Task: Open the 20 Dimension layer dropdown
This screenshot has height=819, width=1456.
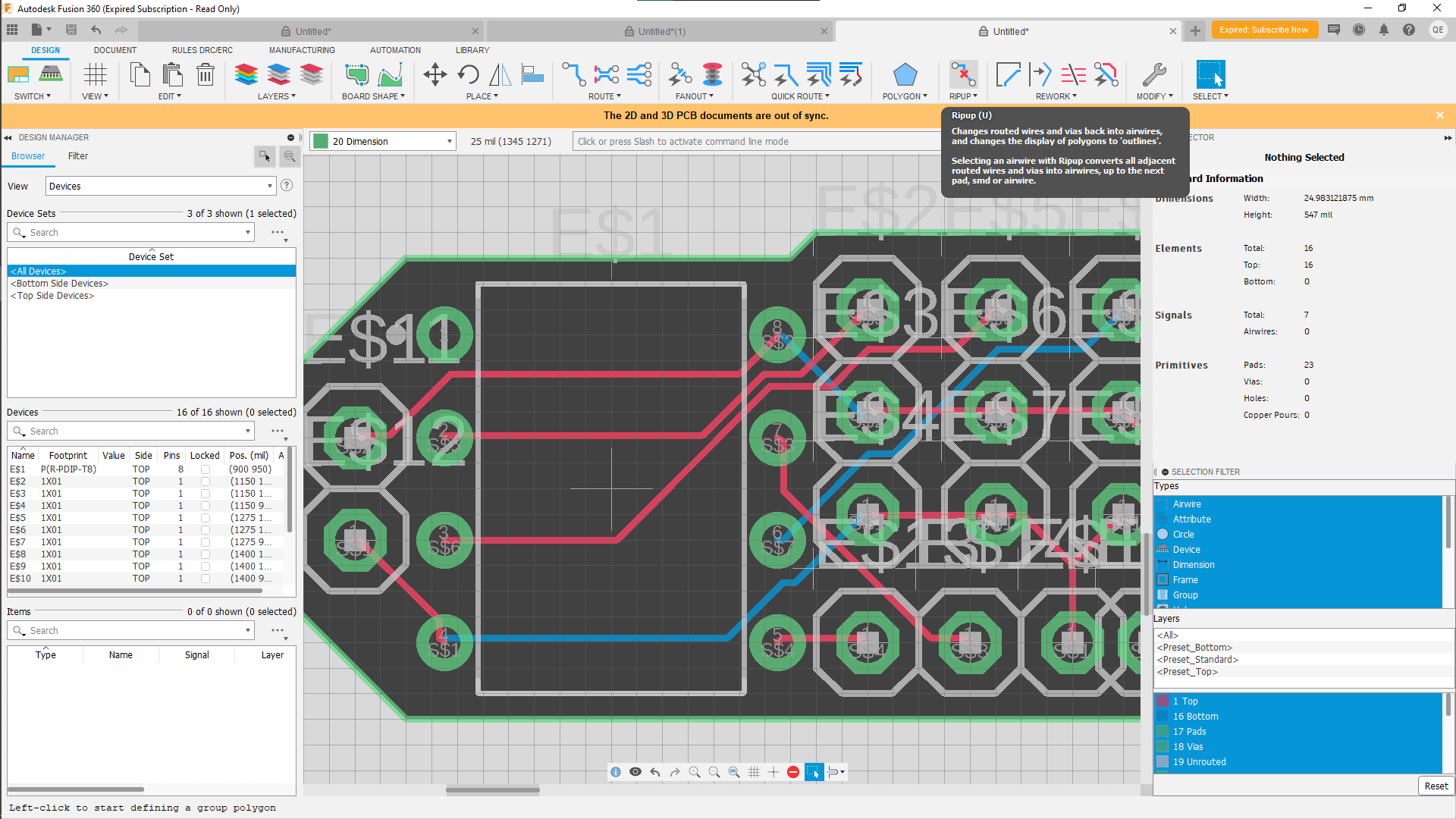Action: [448, 141]
